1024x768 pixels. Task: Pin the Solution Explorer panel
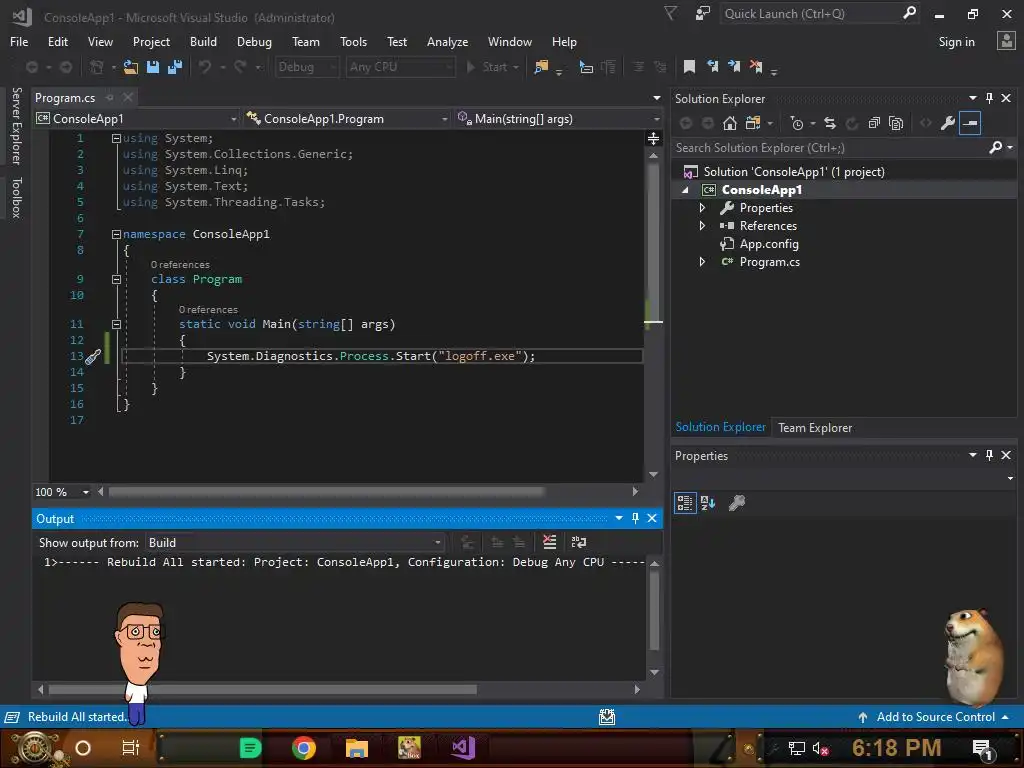[x=989, y=98]
